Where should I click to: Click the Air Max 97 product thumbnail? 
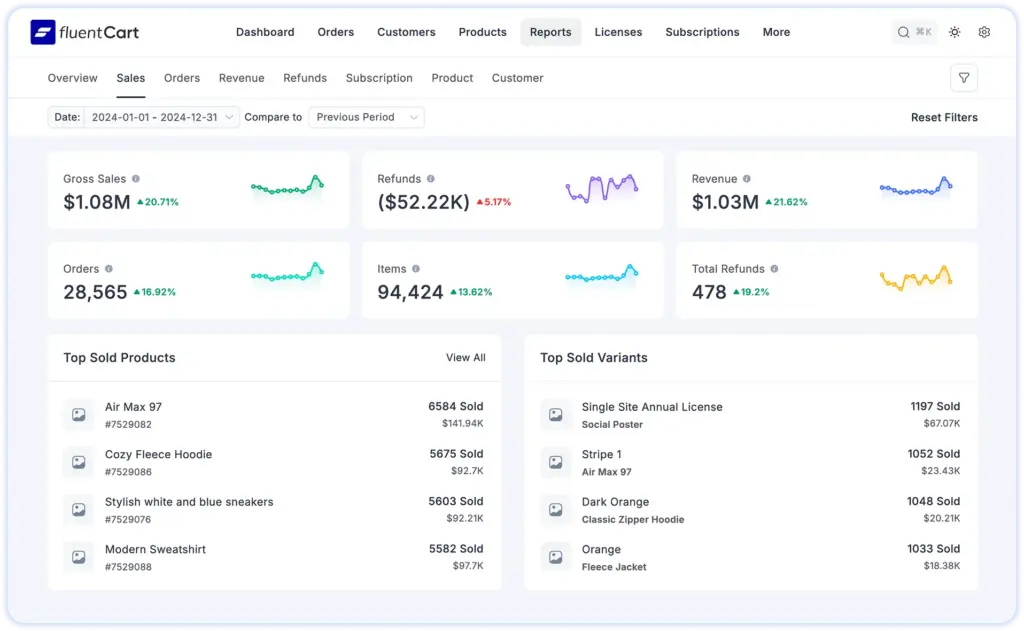(x=79, y=413)
